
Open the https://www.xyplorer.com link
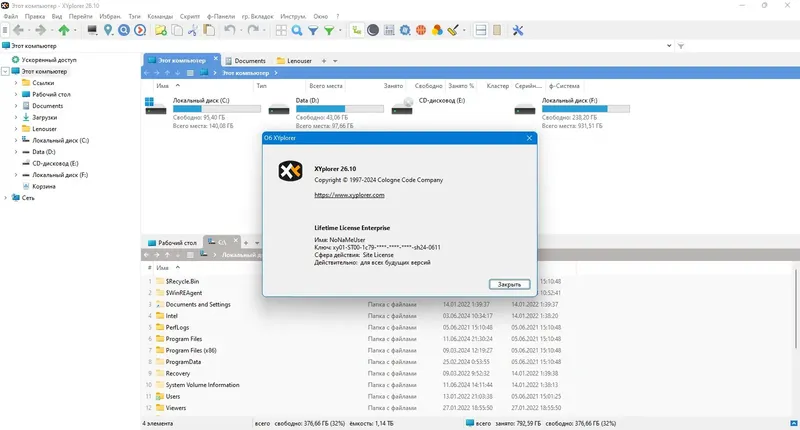(x=349, y=195)
